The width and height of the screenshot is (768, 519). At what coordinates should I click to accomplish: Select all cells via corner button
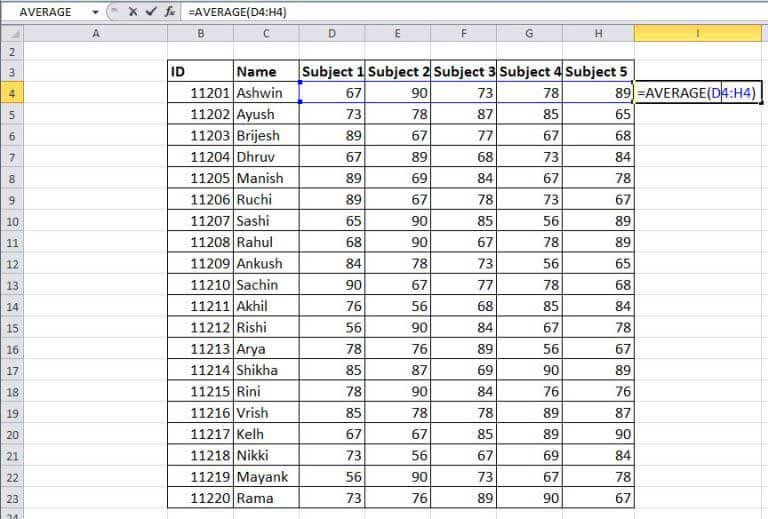coord(12,33)
